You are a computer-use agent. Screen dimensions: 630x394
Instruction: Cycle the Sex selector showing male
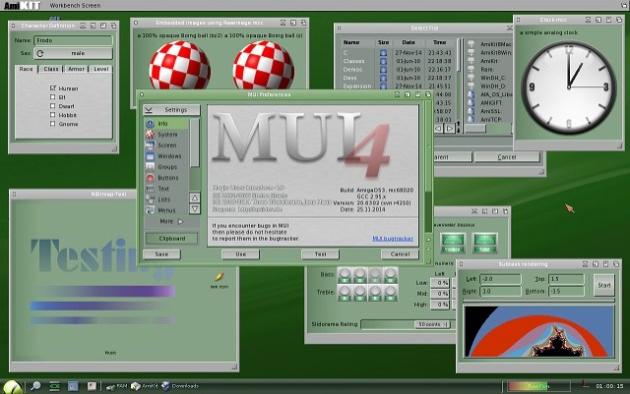(x=73, y=53)
